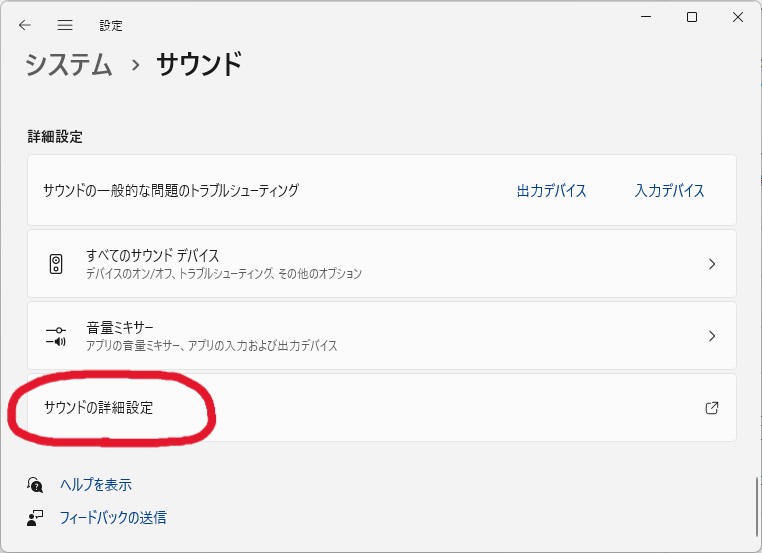Open すべてのサウンド デバイス settings row
The width and height of the screenshot is (762, 553).
point(382,264)
